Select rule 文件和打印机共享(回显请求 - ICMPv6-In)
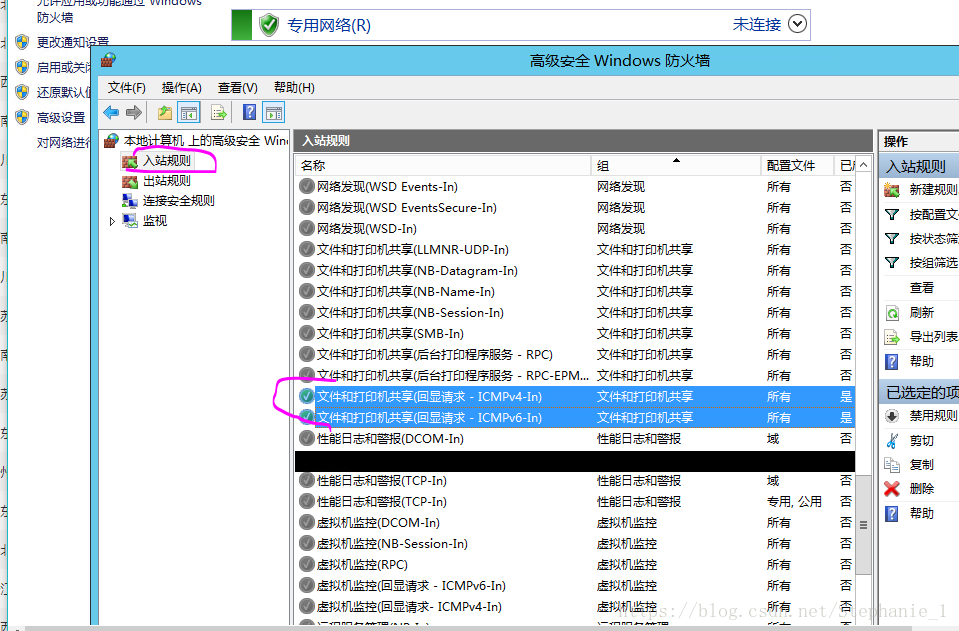The image size is (959, 631). coord(575,418)
